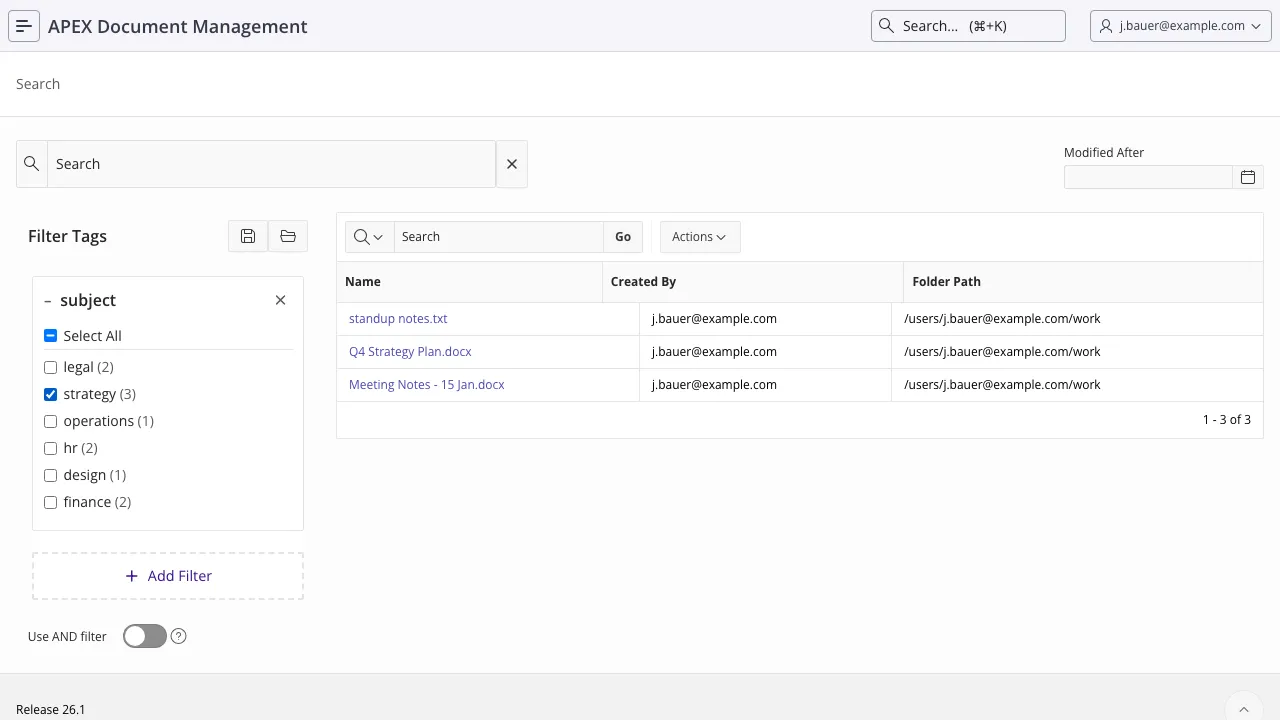Check the operations tag checkbox

(51, 421)
